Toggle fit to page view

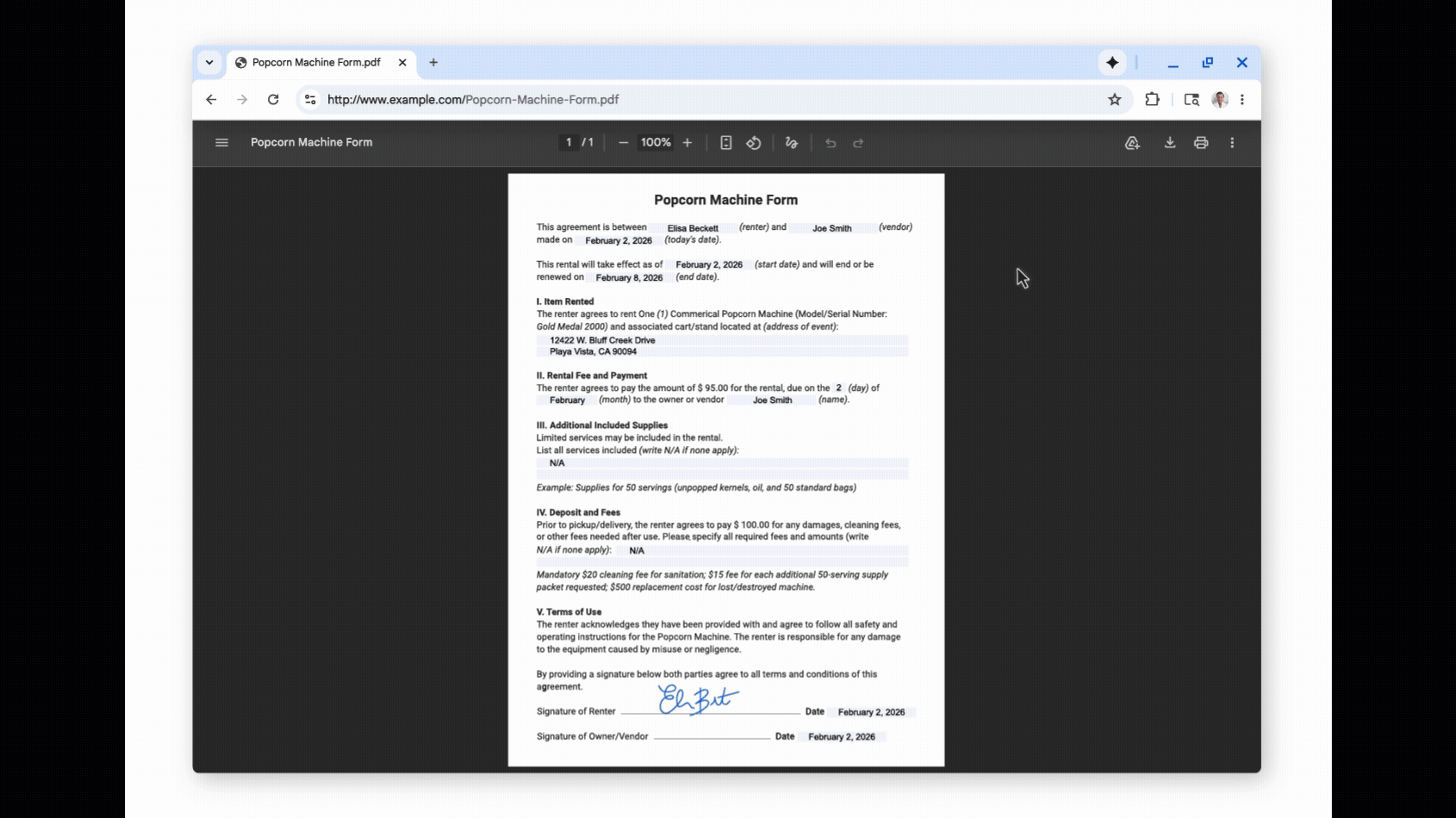pyautogui.click(x=726, y=143)
